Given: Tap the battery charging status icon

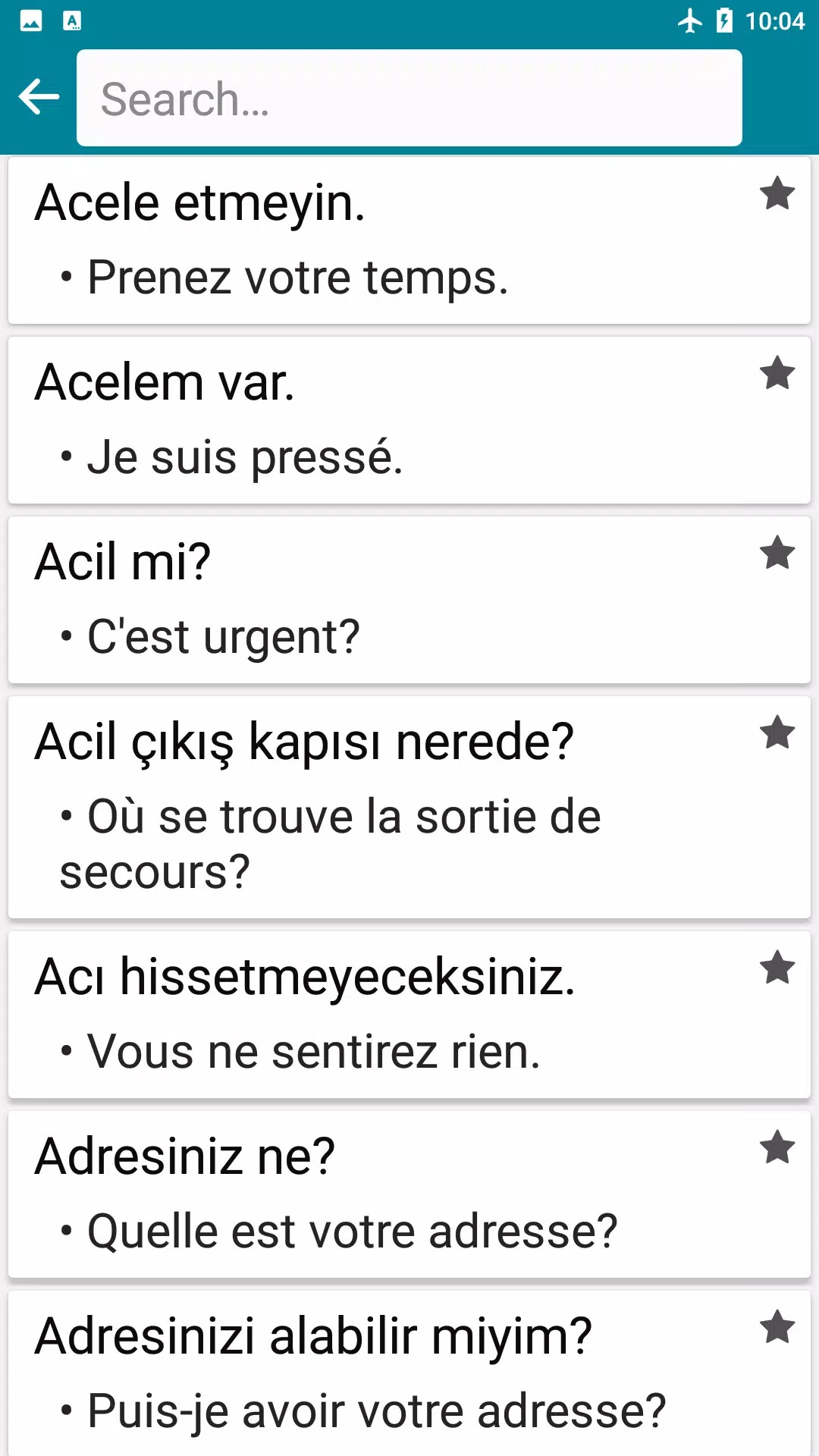Looking at the screenshot, I should 725,21.
